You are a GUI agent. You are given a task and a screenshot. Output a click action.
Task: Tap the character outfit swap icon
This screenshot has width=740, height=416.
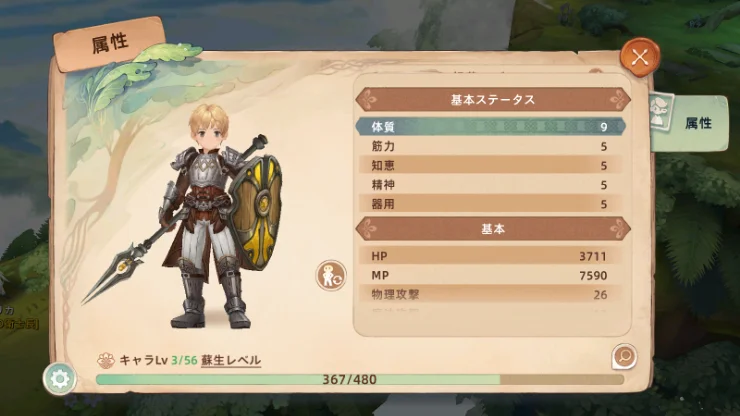(331, 275)
